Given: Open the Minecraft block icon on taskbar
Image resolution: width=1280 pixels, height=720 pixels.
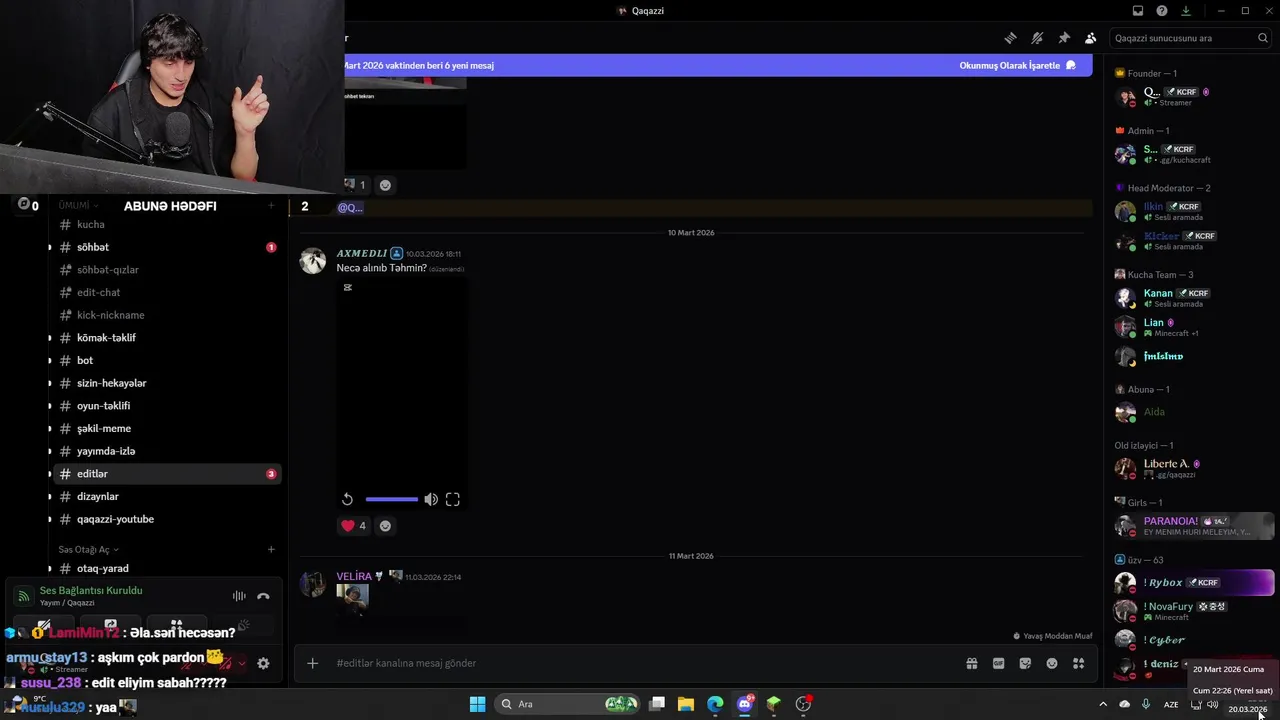Looking at the screenshot, I should coord(774,704).
